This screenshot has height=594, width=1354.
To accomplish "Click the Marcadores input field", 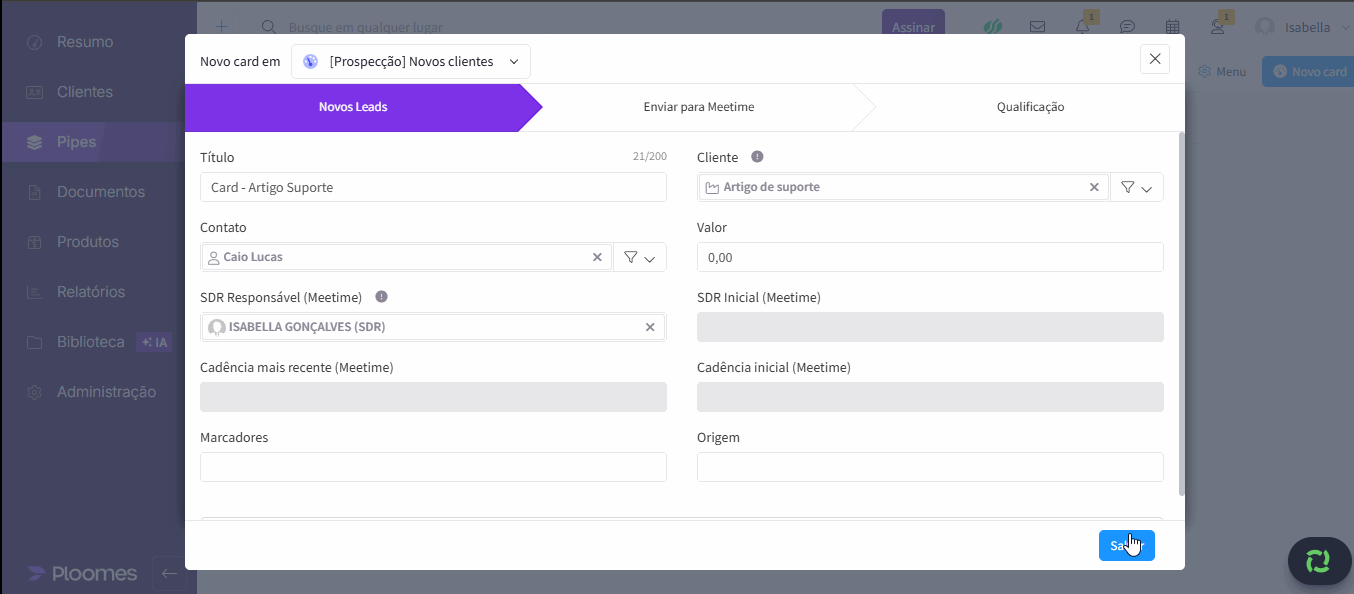I will click(x=433, y=467).
